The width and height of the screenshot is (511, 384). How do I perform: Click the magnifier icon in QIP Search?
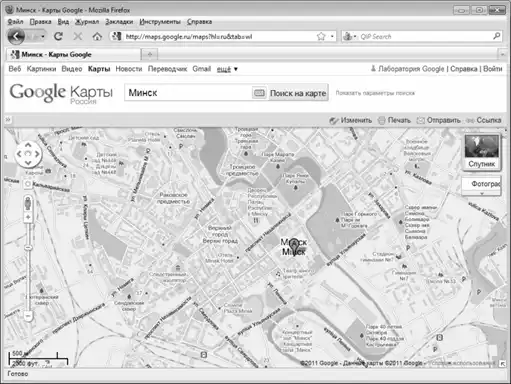[x=496, y=36]
